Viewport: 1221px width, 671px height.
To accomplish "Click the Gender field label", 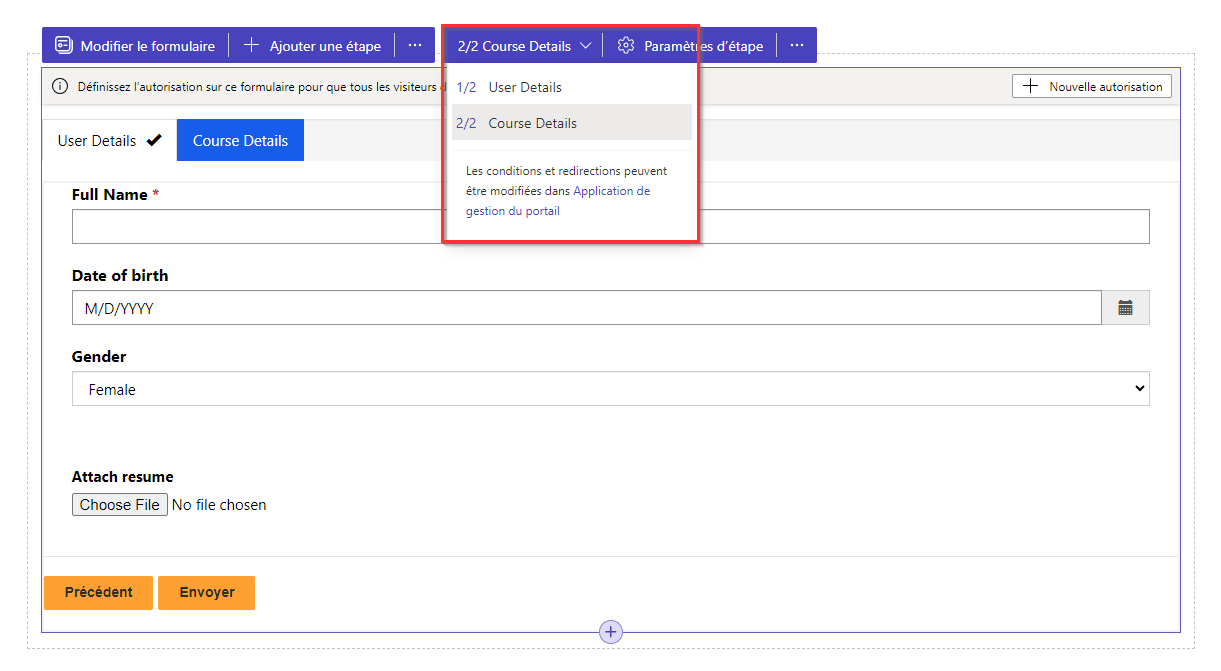I will coord(99,356).
